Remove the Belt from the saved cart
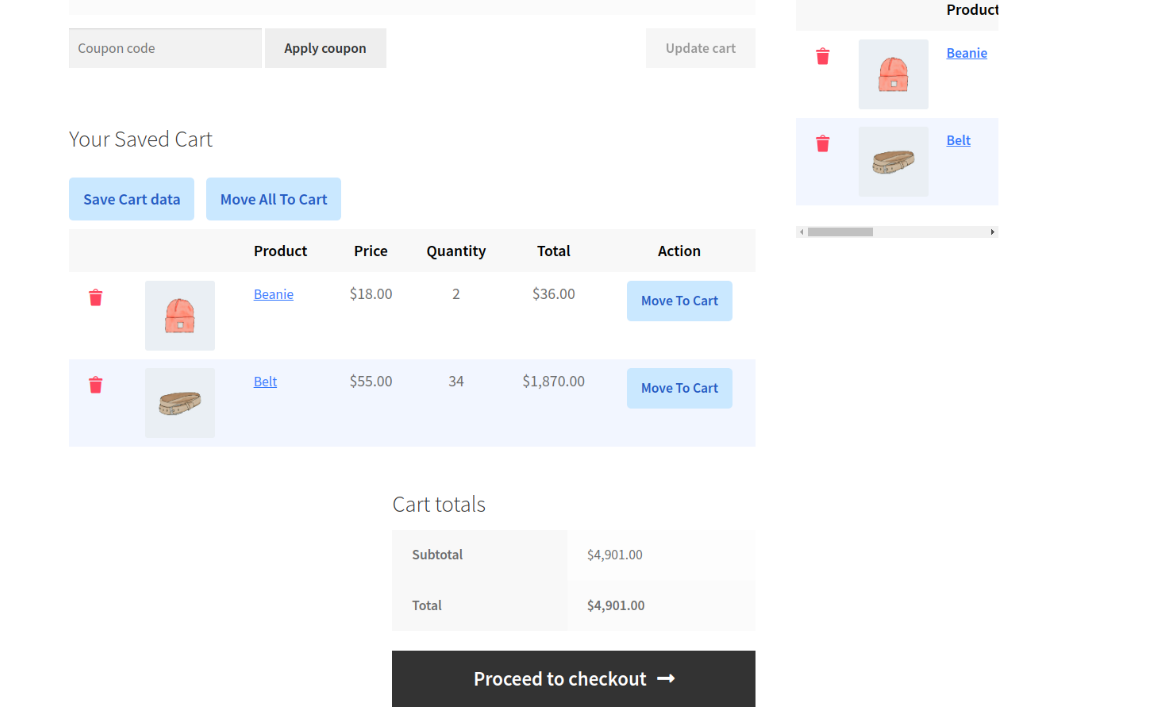The width and height of the screenshot is (1176, 723). point(95,384)
